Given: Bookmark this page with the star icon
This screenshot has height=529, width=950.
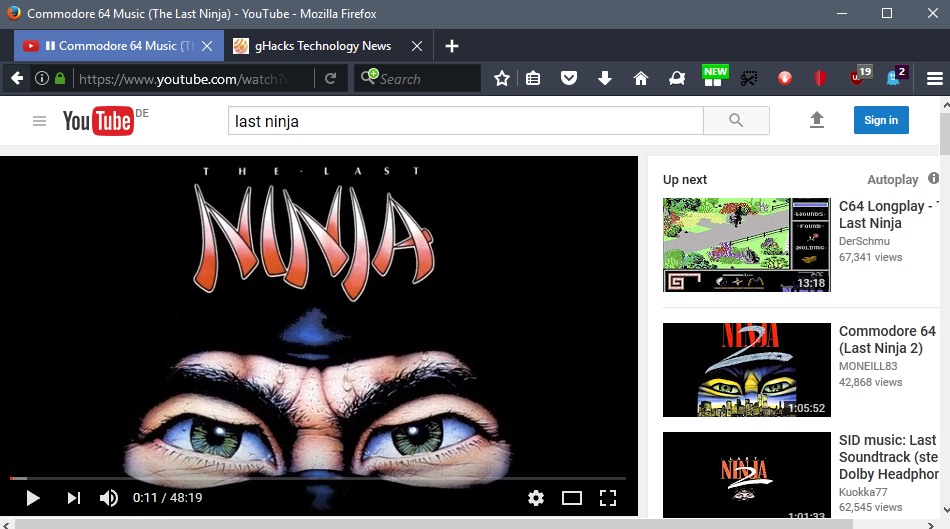Looking at the screenshot, I should pyautogui.click(x=502, y=78).
